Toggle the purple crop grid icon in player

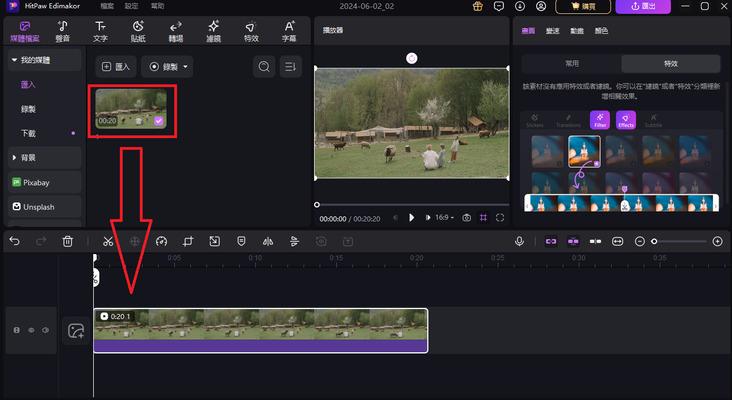click(x=483, y=218)
